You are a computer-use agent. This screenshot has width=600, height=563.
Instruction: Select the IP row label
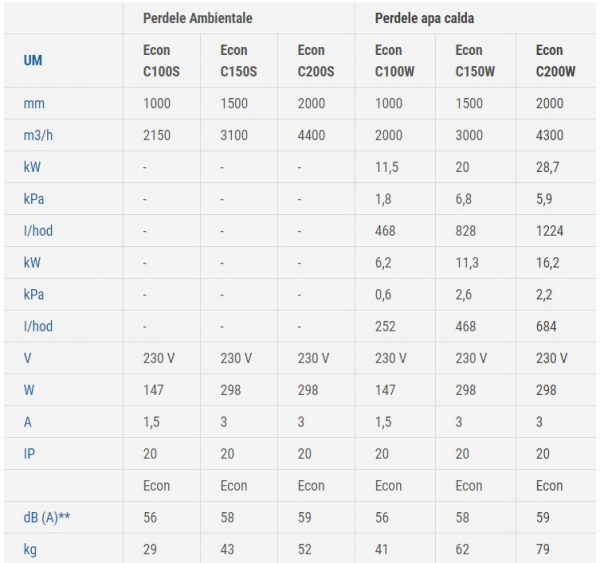click(29, 453)
